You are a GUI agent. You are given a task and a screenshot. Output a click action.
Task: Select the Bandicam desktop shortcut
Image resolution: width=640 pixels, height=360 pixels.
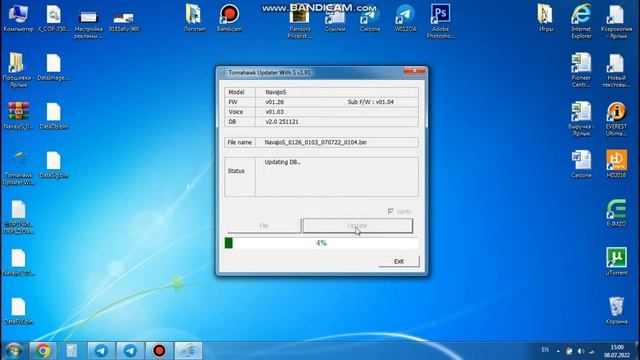point(229,18)
